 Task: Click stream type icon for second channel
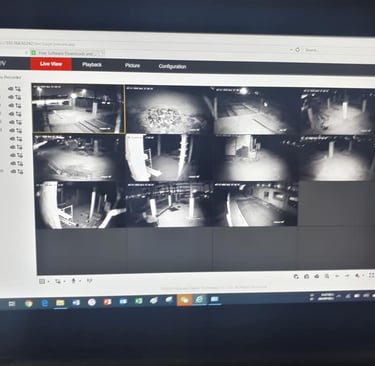pyautogui.click(x=18, y=97)
